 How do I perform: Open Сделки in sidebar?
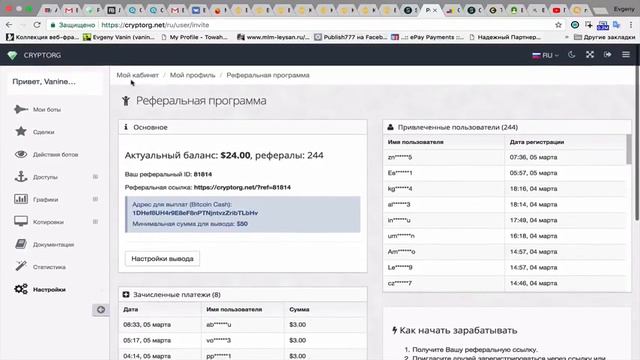click(x=43, y=132)
